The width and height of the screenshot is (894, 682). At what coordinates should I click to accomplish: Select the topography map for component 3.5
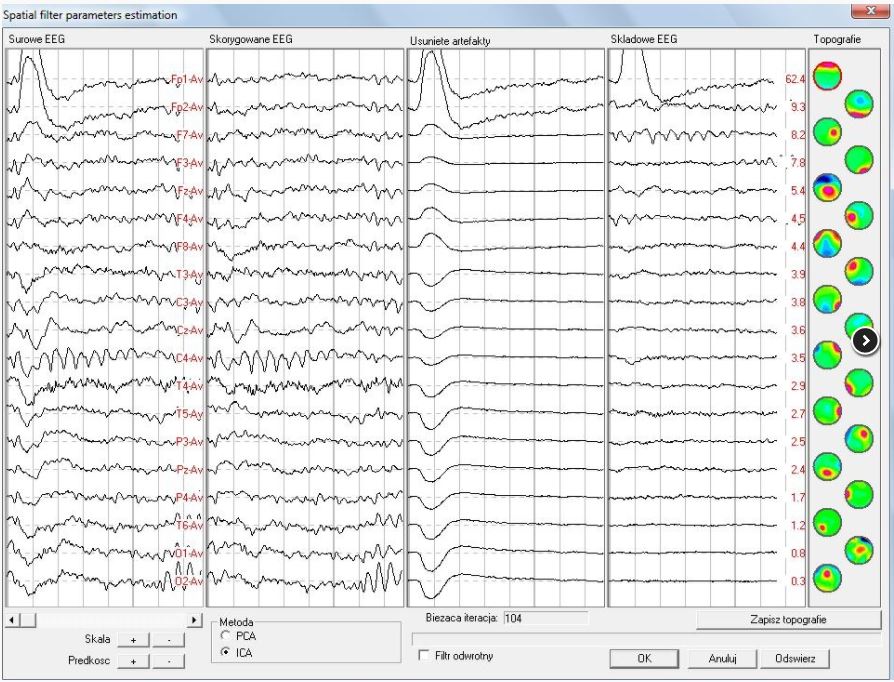(827, 355)
